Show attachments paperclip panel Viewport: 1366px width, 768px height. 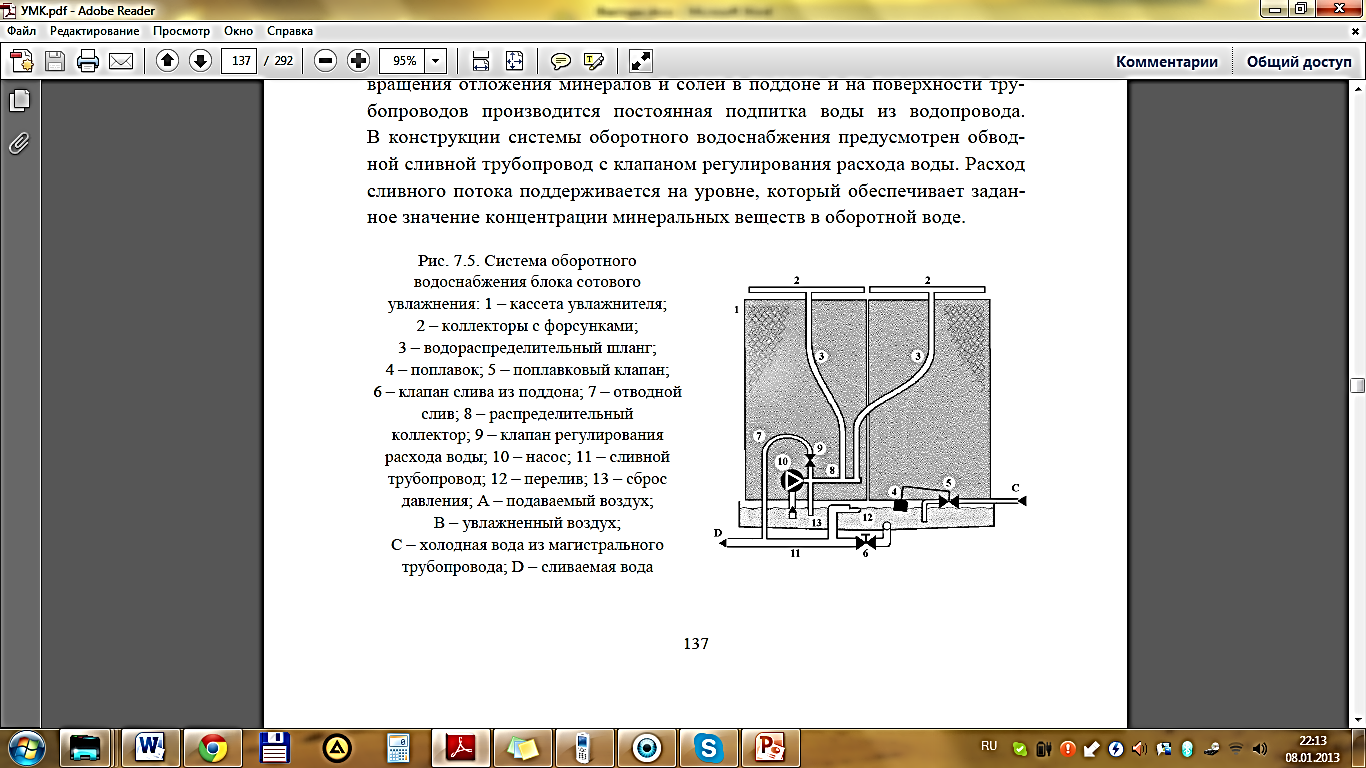click(x=19, y=143)
